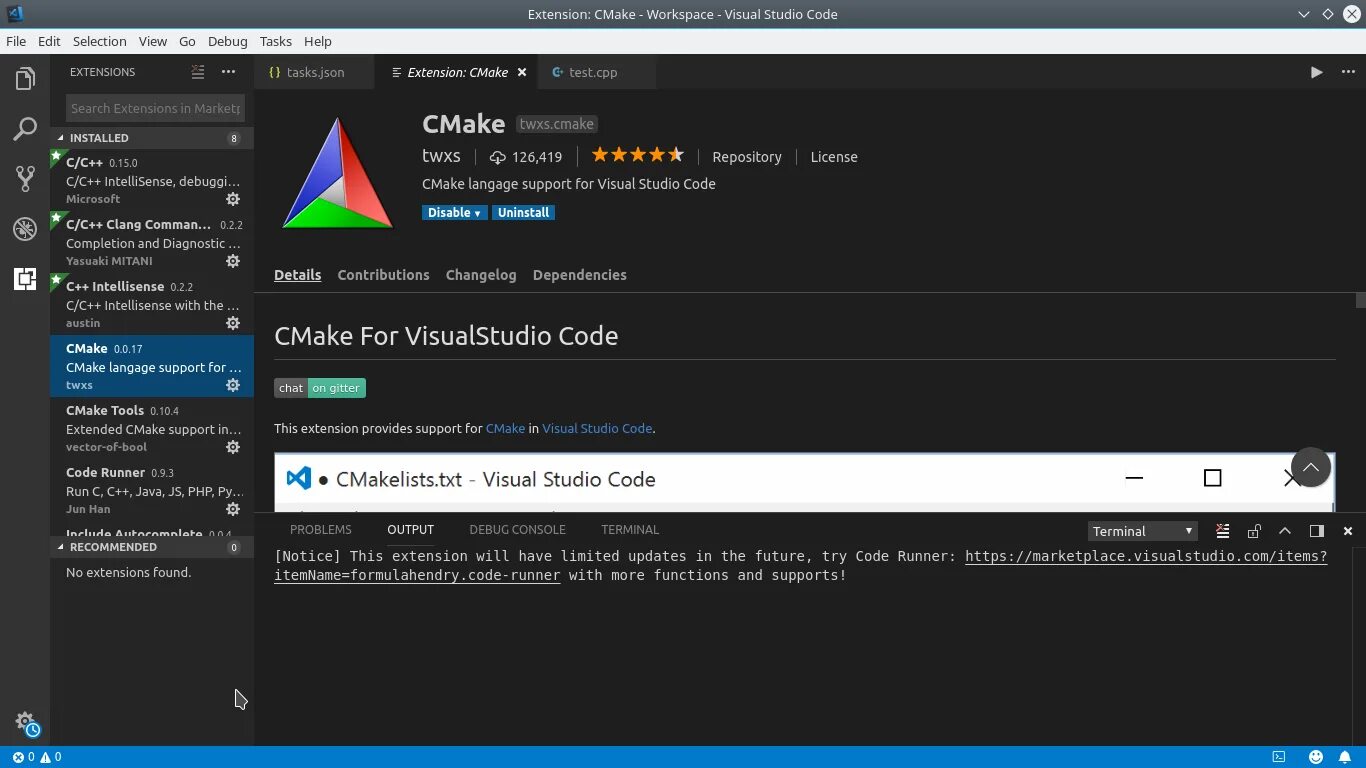Open notifications bell in status bar
Viewport: 1366px width, 768px height.
[x=1347, y=757]
